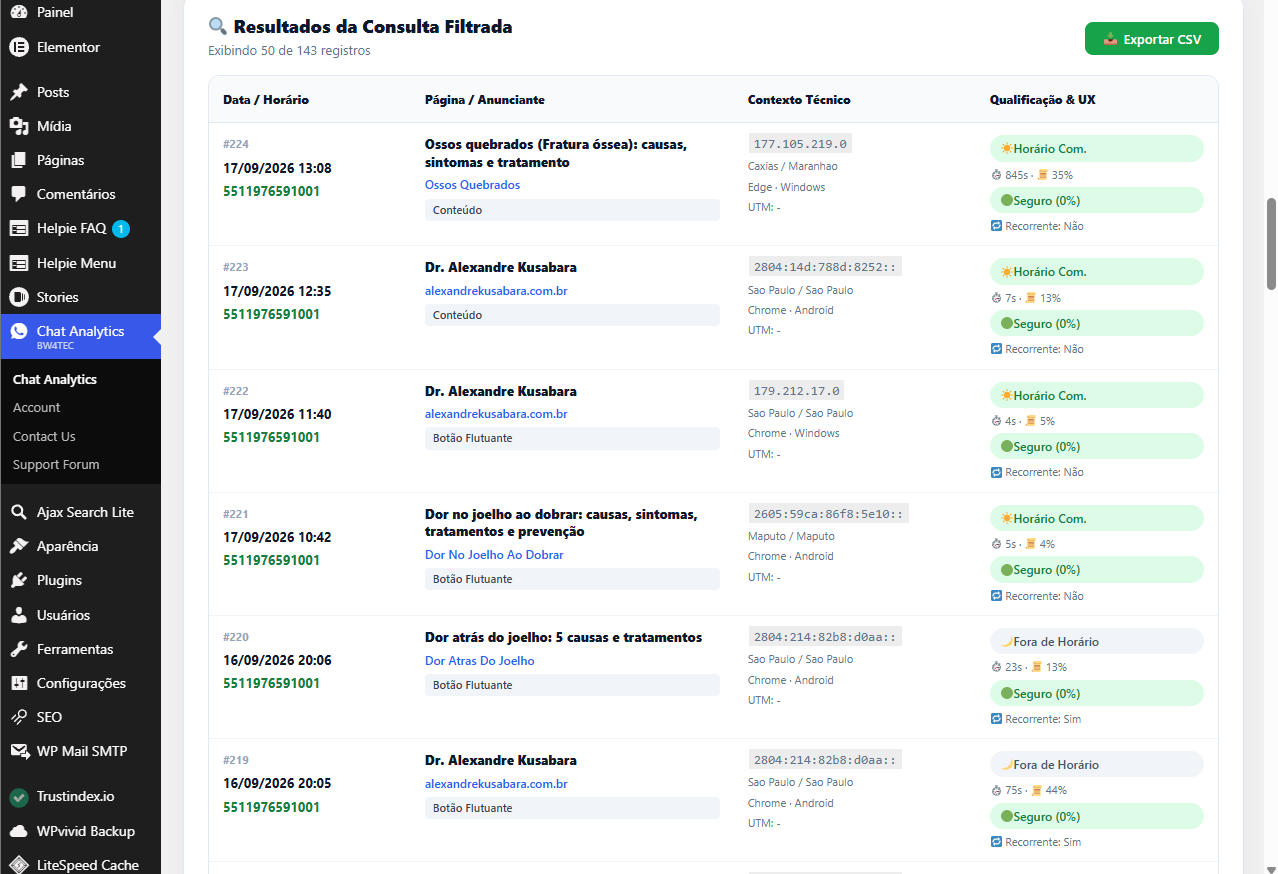Click Seguro (0%) badge in row #221
Viewport: 1278px width, 874px height.
click(1097, 570)
